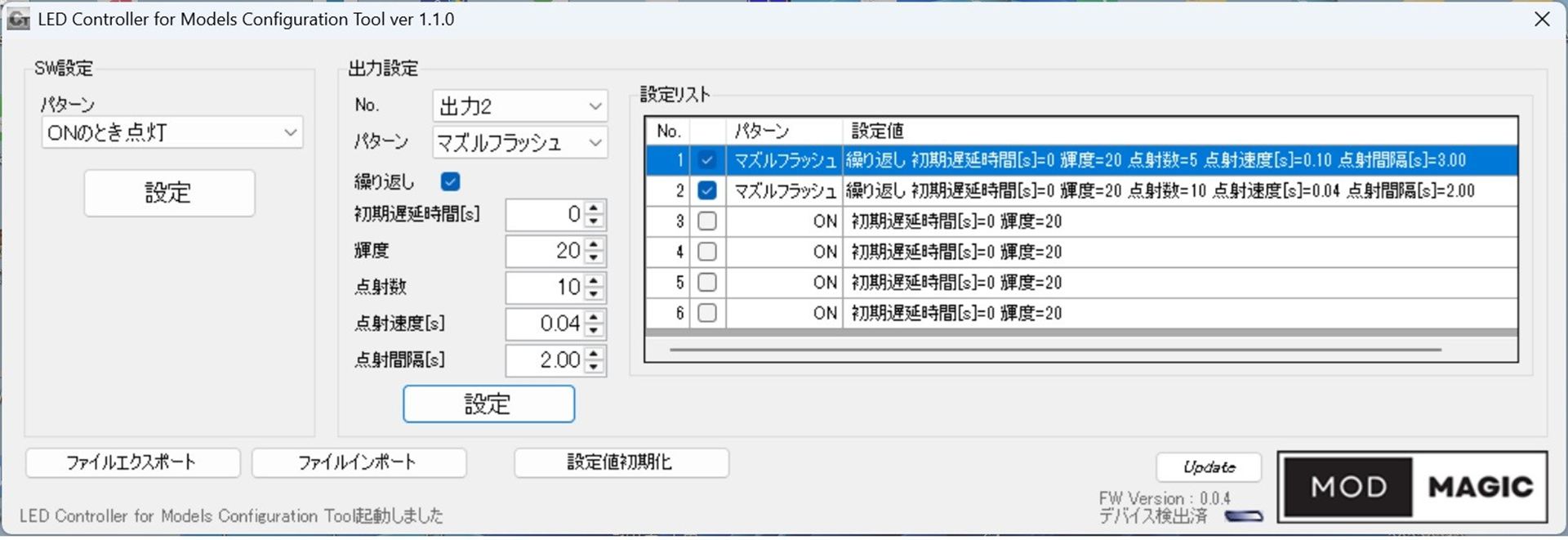This screenshot has height=540, width=1568.
Task: Click the device detected status indicator
Action: [1244, 516]
